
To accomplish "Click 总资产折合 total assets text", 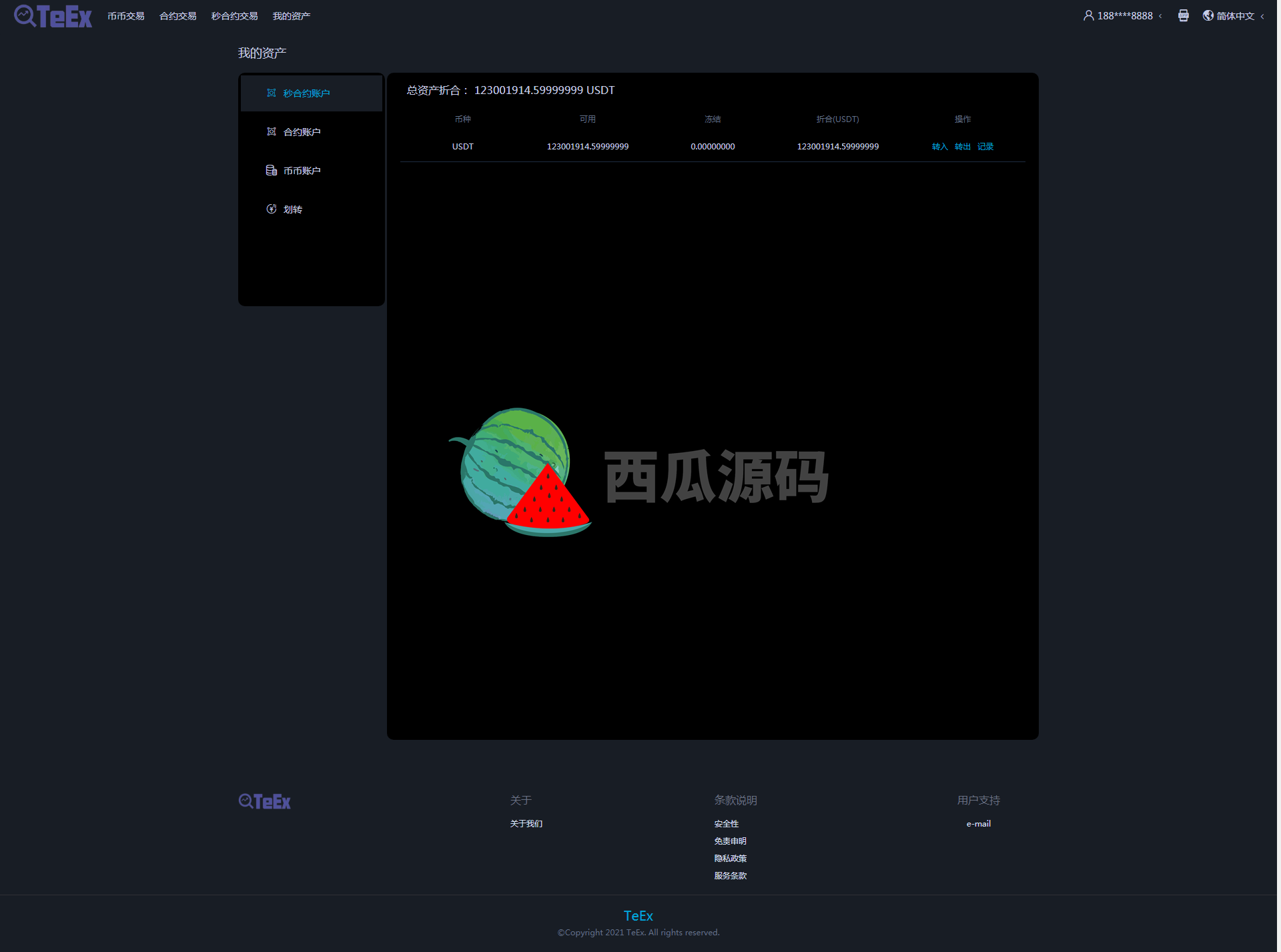I will tap(510, 90).
